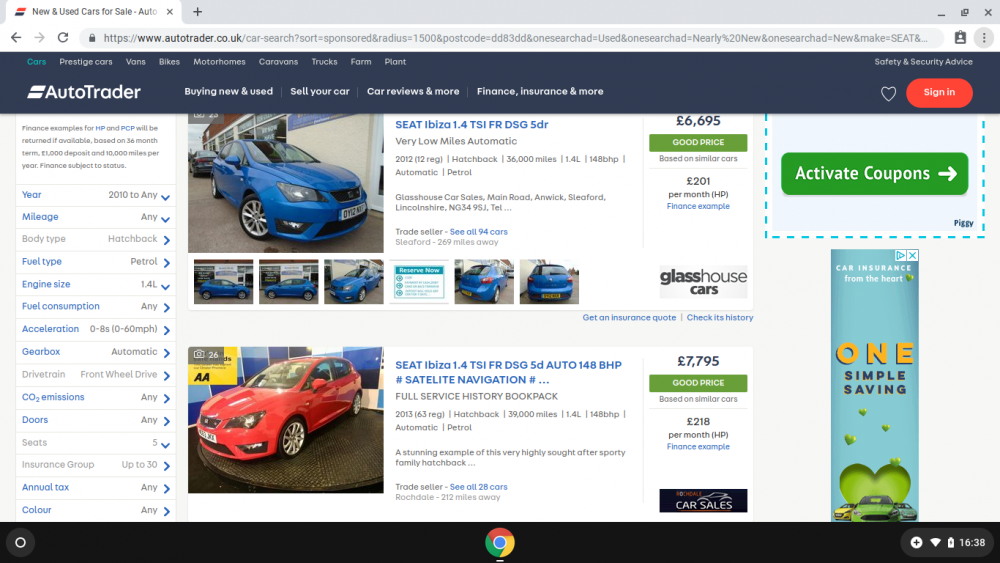Click Check its history link

(x=719, y=318)
